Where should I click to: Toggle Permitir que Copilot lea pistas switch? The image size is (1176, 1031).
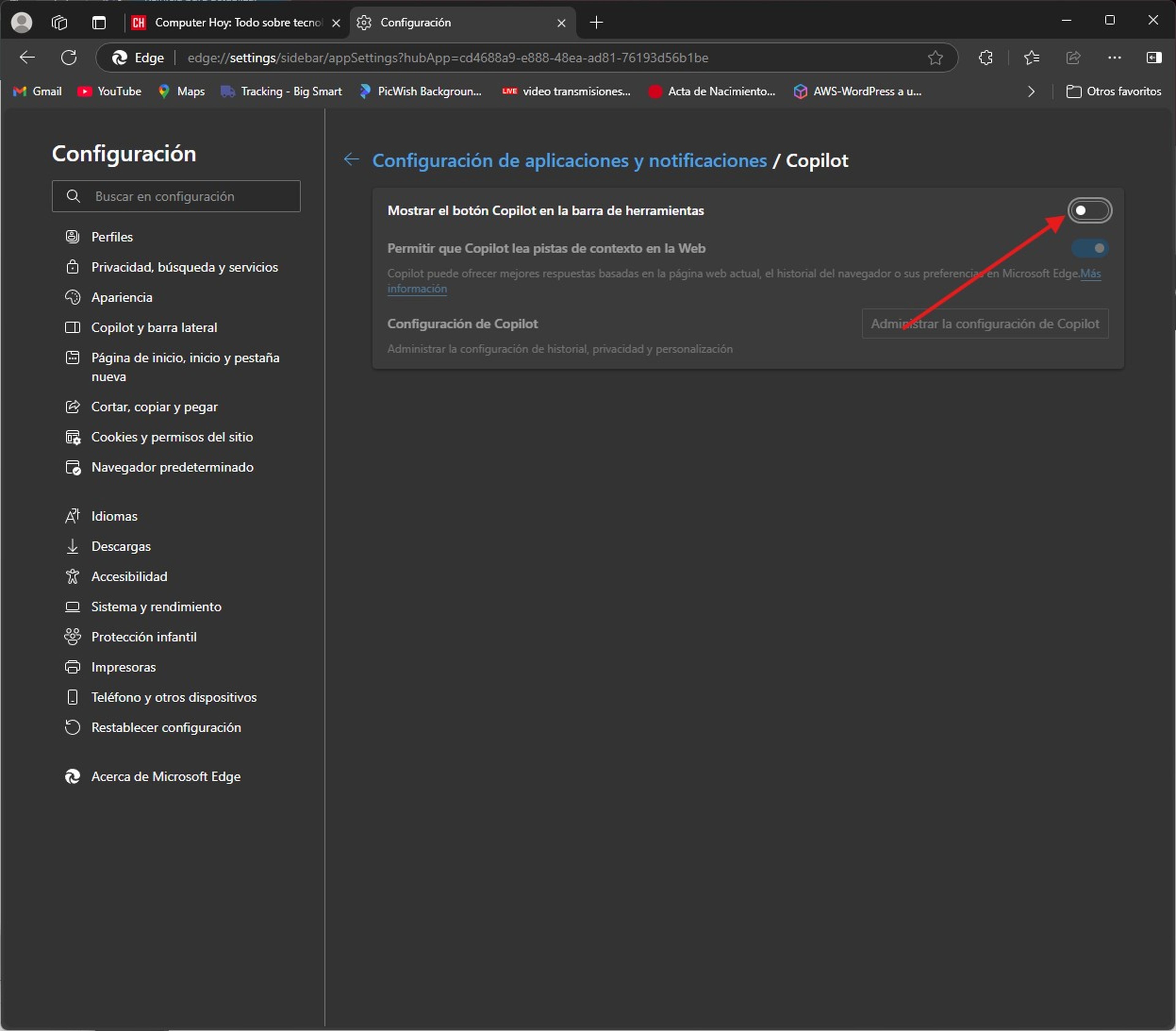coord(1090,248)
